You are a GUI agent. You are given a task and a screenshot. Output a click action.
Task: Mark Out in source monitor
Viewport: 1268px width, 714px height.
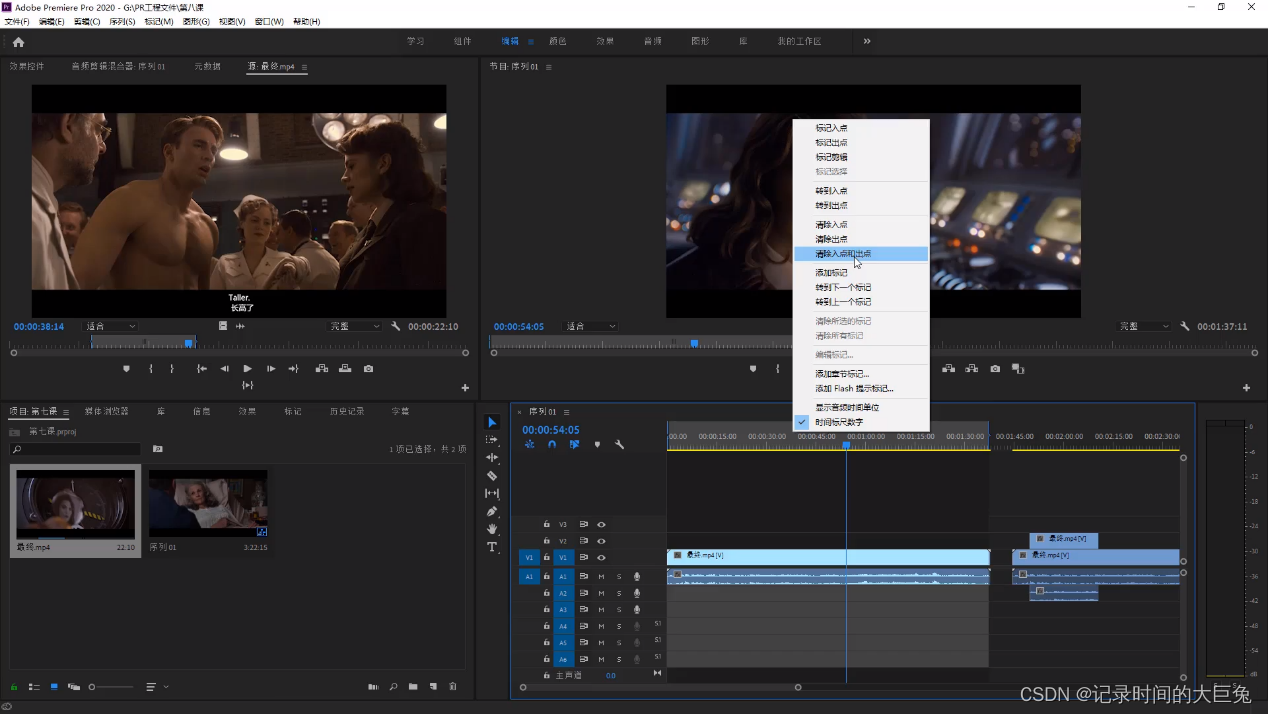tap(172, 369)
